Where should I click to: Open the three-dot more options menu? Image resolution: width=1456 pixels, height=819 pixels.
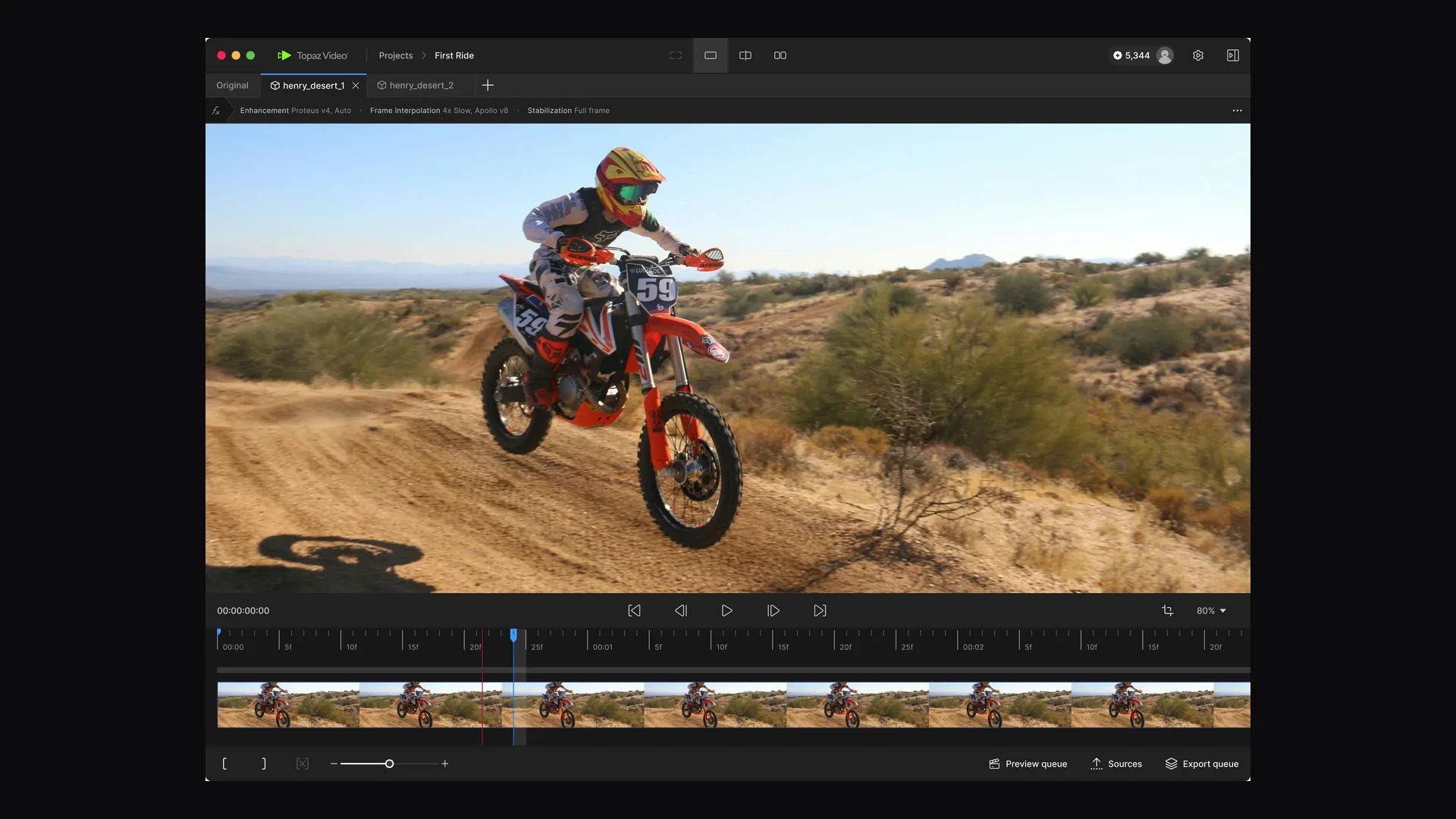coord(1238,111)
